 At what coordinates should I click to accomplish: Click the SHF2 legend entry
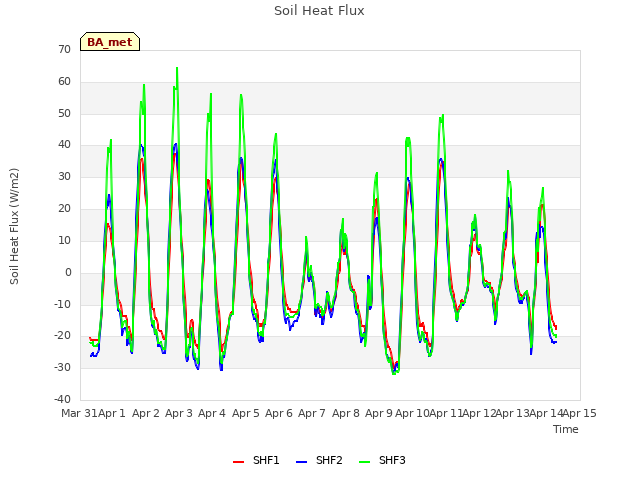[x=319, y=460]
